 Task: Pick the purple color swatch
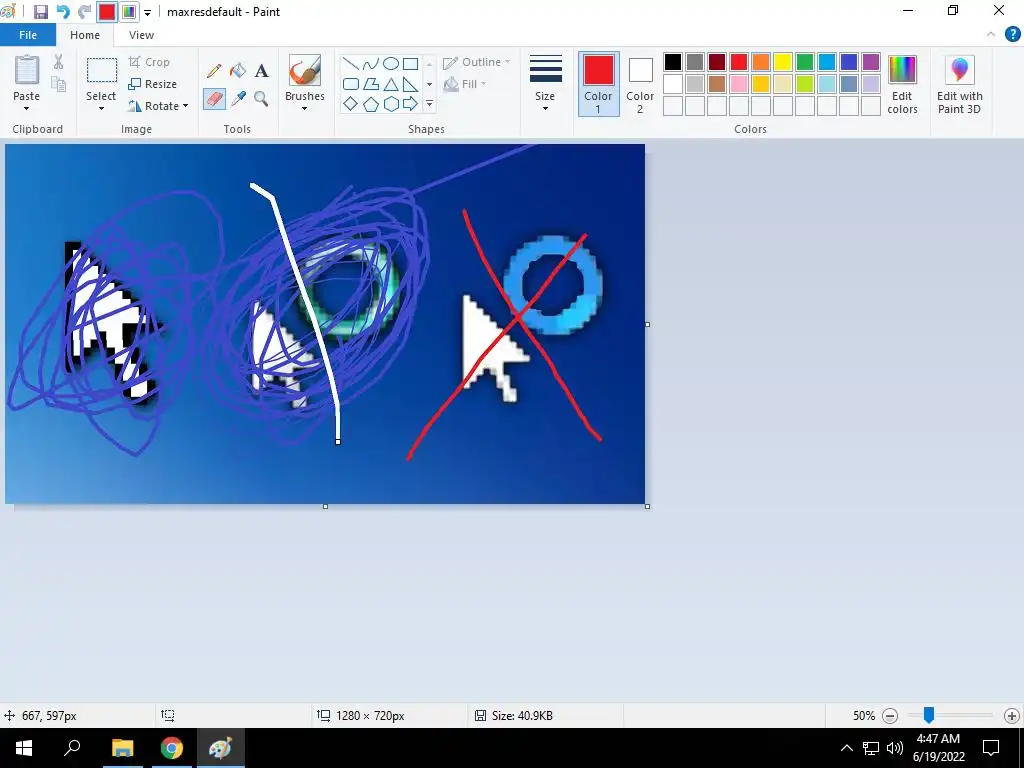click(871, 62)
